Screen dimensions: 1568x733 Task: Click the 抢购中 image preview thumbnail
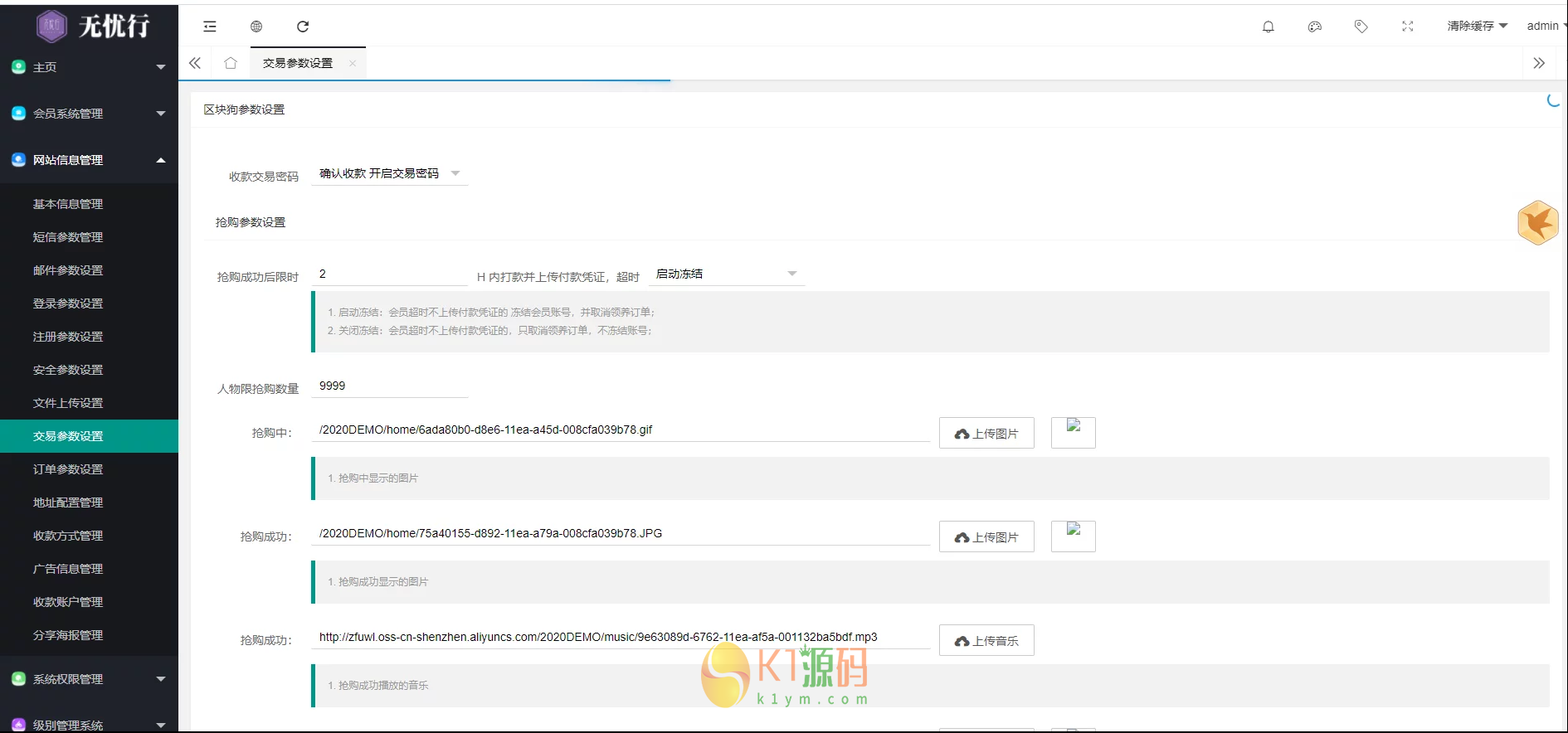(x=1074, y=433)
